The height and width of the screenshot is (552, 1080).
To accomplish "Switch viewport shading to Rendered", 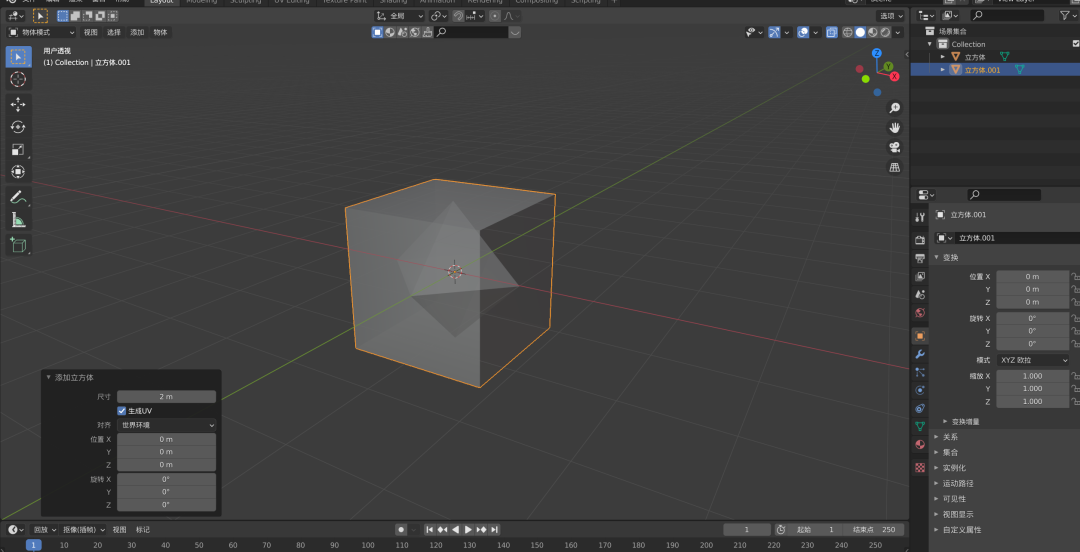I will pos(885,32).
